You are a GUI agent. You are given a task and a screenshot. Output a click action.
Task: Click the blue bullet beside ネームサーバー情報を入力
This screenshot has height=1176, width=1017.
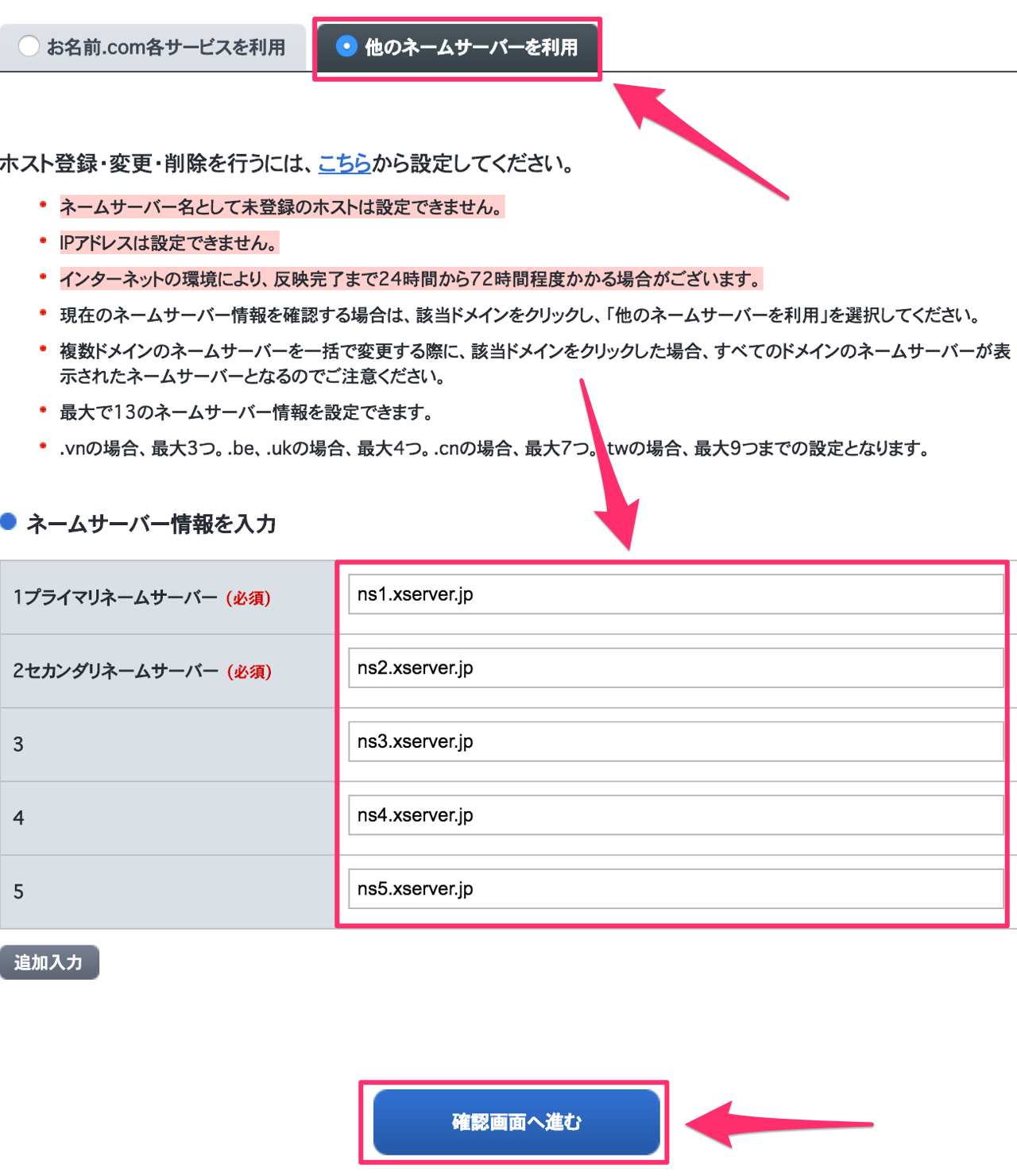(x=9, y=522)
